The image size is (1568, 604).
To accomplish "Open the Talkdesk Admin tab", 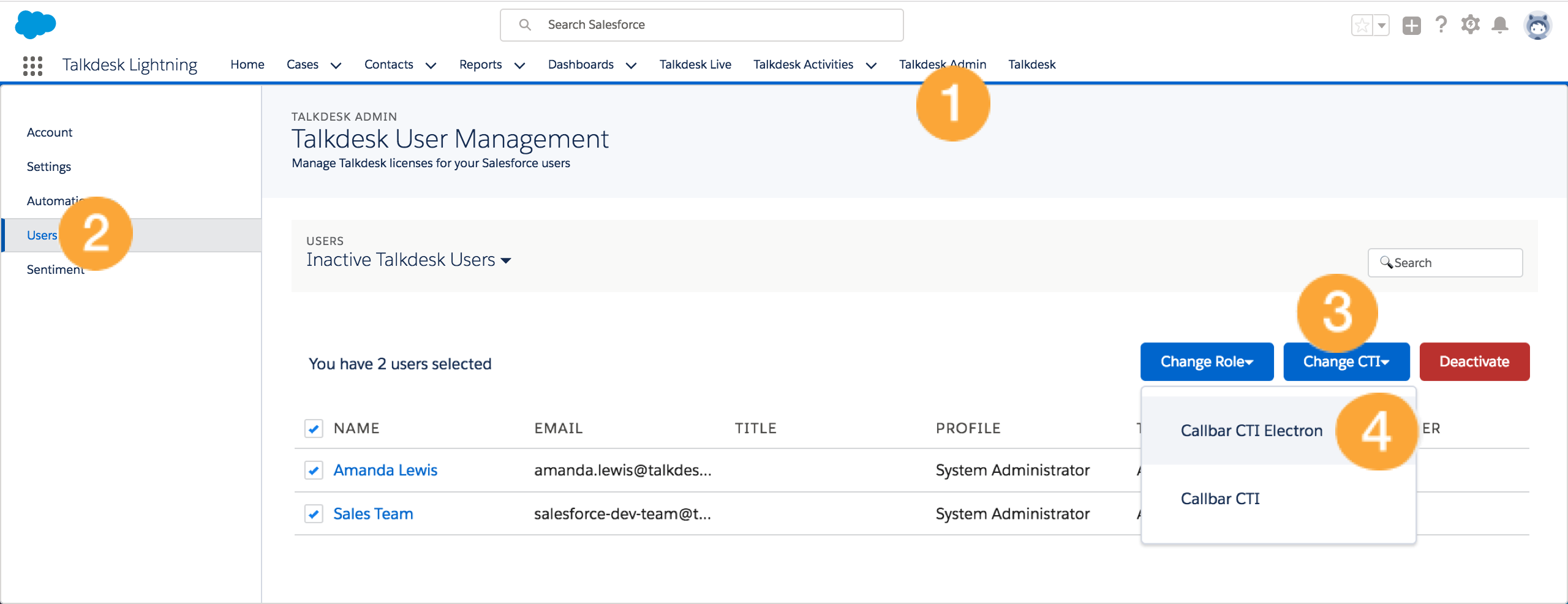I will tap(943, 64).
